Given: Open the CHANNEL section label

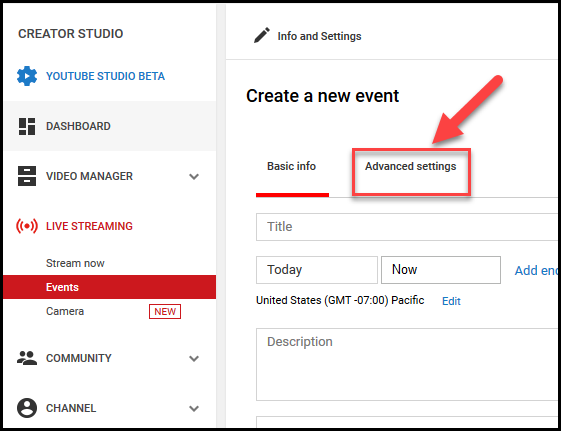Looking at the screenshot, I should pos(71,408).
